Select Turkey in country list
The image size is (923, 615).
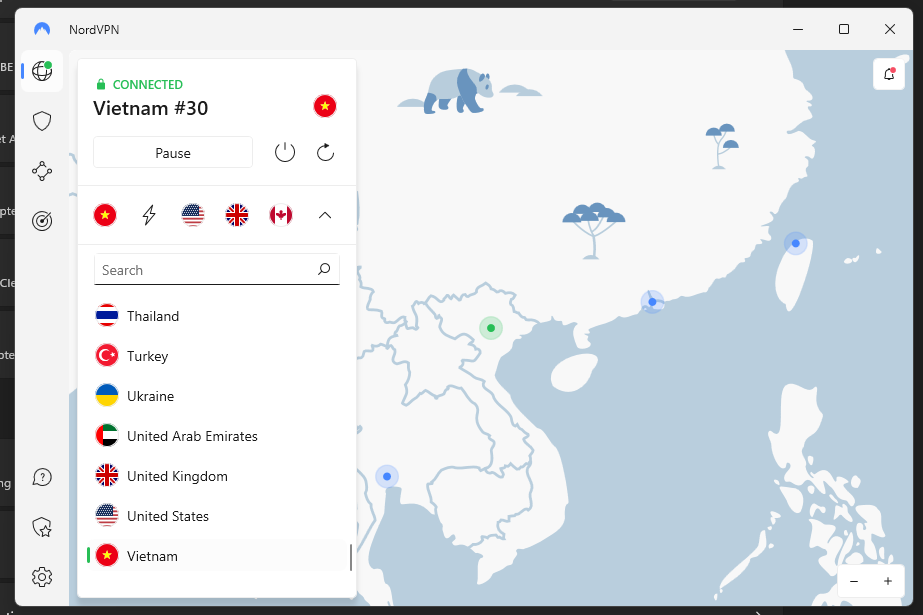217,356
